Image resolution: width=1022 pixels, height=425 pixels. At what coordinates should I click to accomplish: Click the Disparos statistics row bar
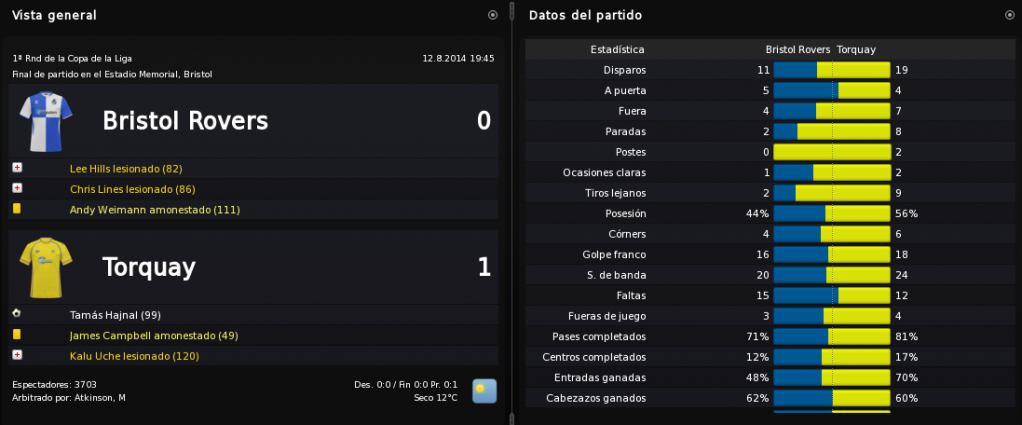[832, 70]
